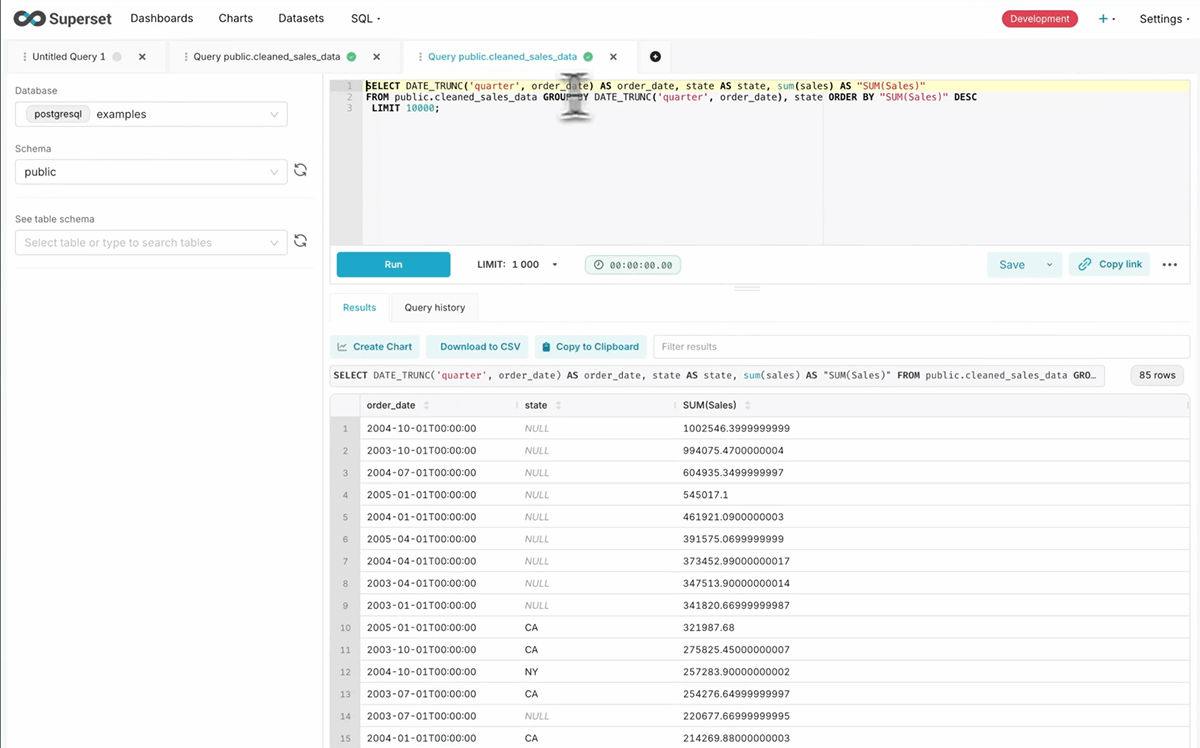Image resolution: width=1200 pixels, height=748 pixels.
Task: Sort by the SUM(Sales) column
Action: [x=748, y=405]
